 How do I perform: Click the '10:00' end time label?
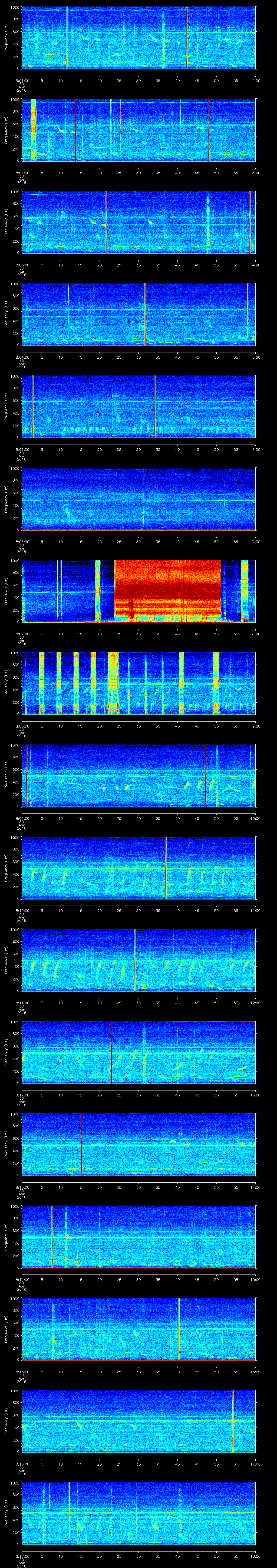click(x=255, y=818)
